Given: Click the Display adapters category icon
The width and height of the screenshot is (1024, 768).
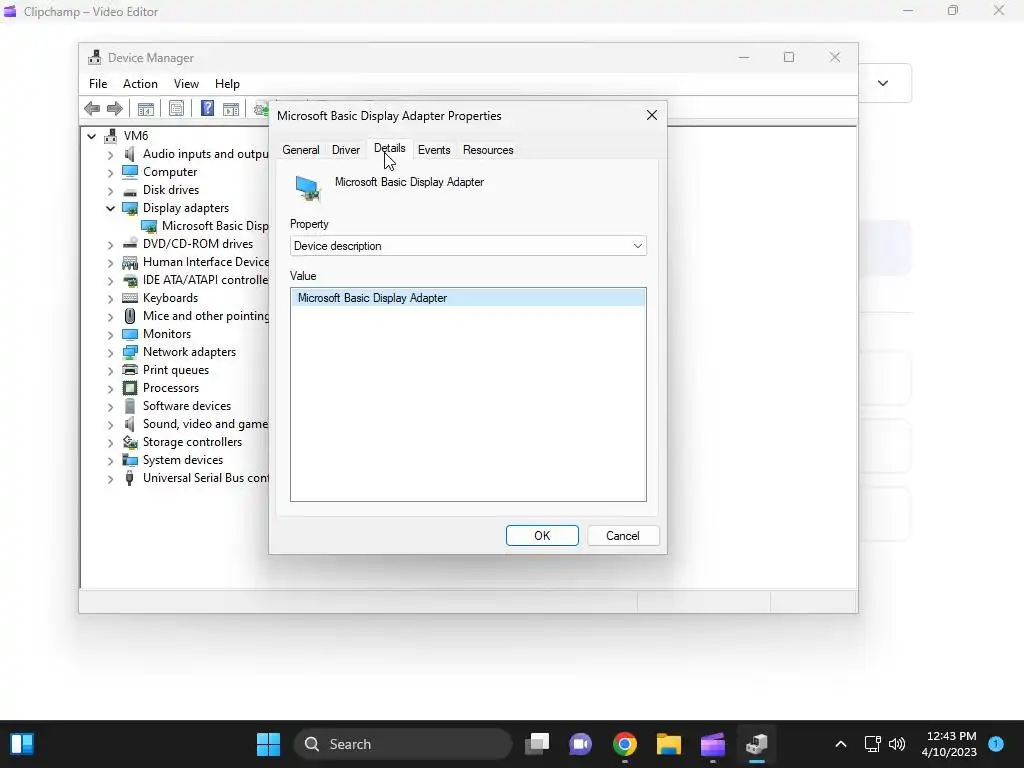Looking at the screenshot, I should 130,208.
